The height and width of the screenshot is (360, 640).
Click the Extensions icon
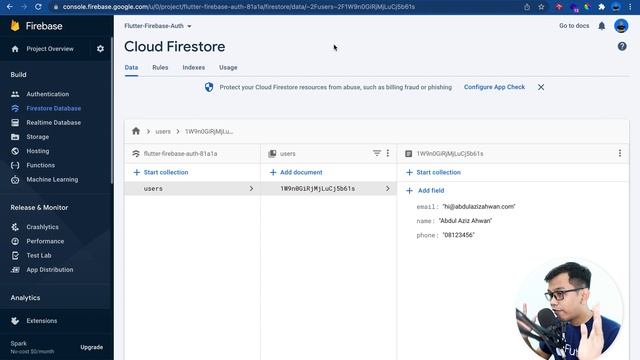coord(15,321)
